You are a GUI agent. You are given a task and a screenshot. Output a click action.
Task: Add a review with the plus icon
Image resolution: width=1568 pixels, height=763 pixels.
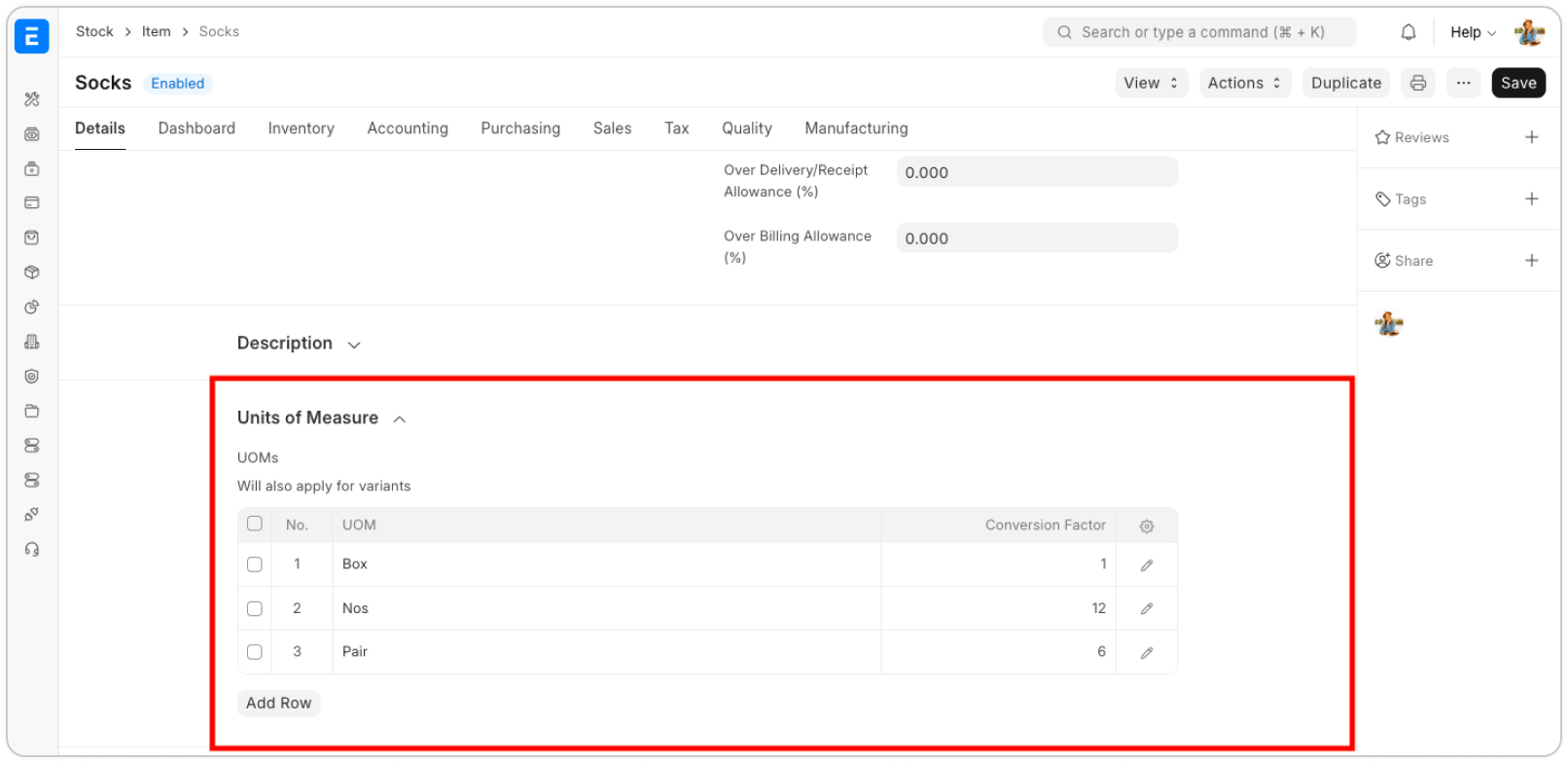point(1532,137)
